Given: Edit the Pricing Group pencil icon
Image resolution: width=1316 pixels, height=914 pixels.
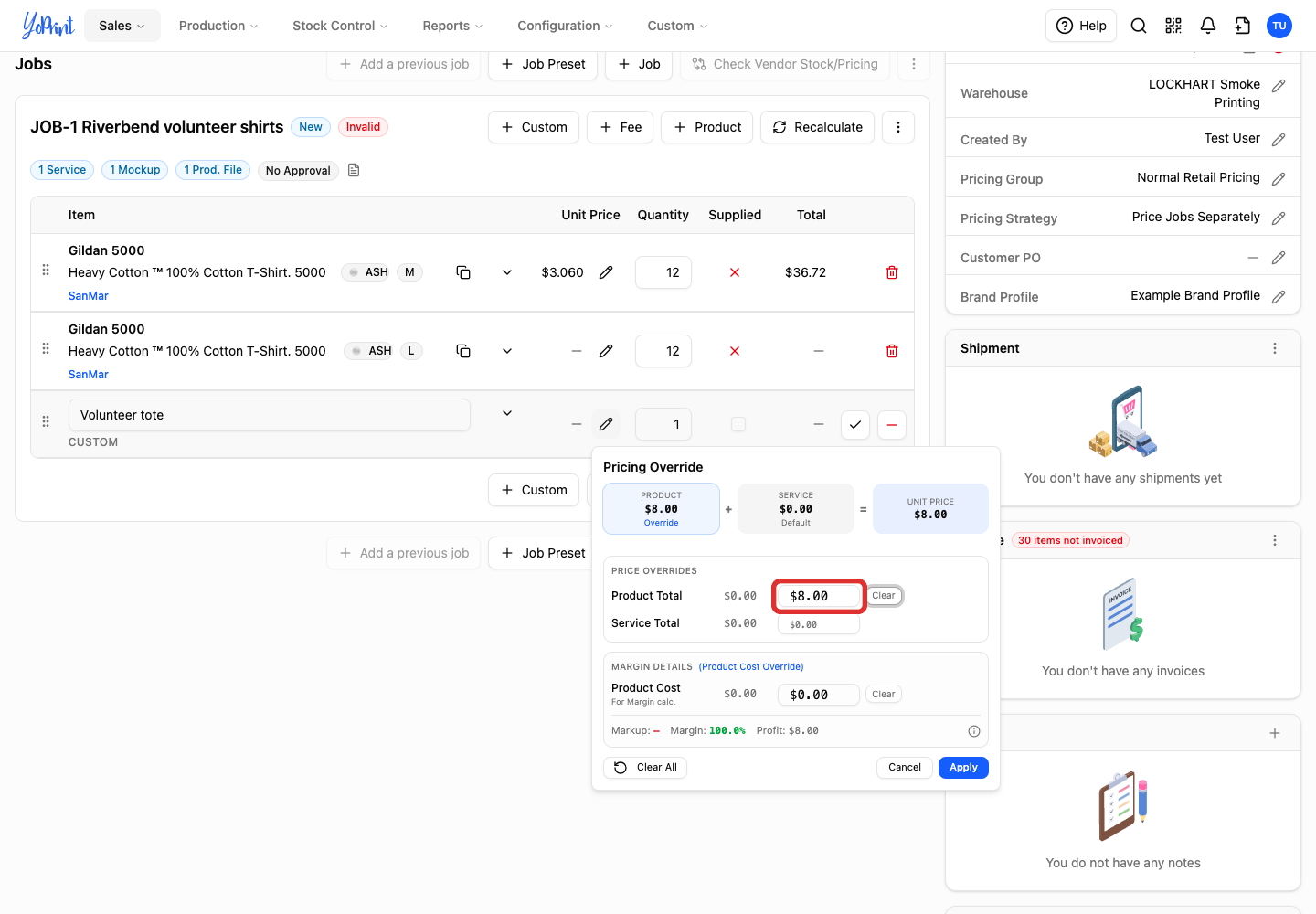Looking at the screenshot, I should click(x=1279, y=179).
